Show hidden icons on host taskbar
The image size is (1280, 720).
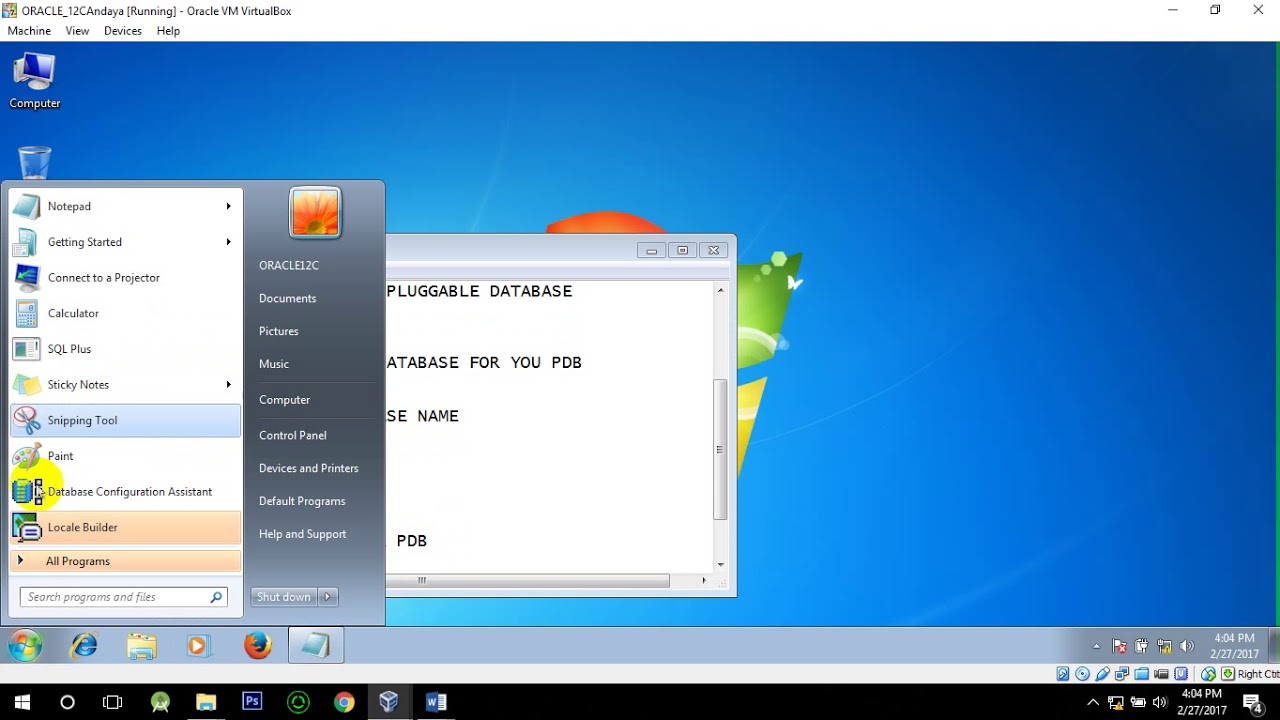[x=1093, y=702]
